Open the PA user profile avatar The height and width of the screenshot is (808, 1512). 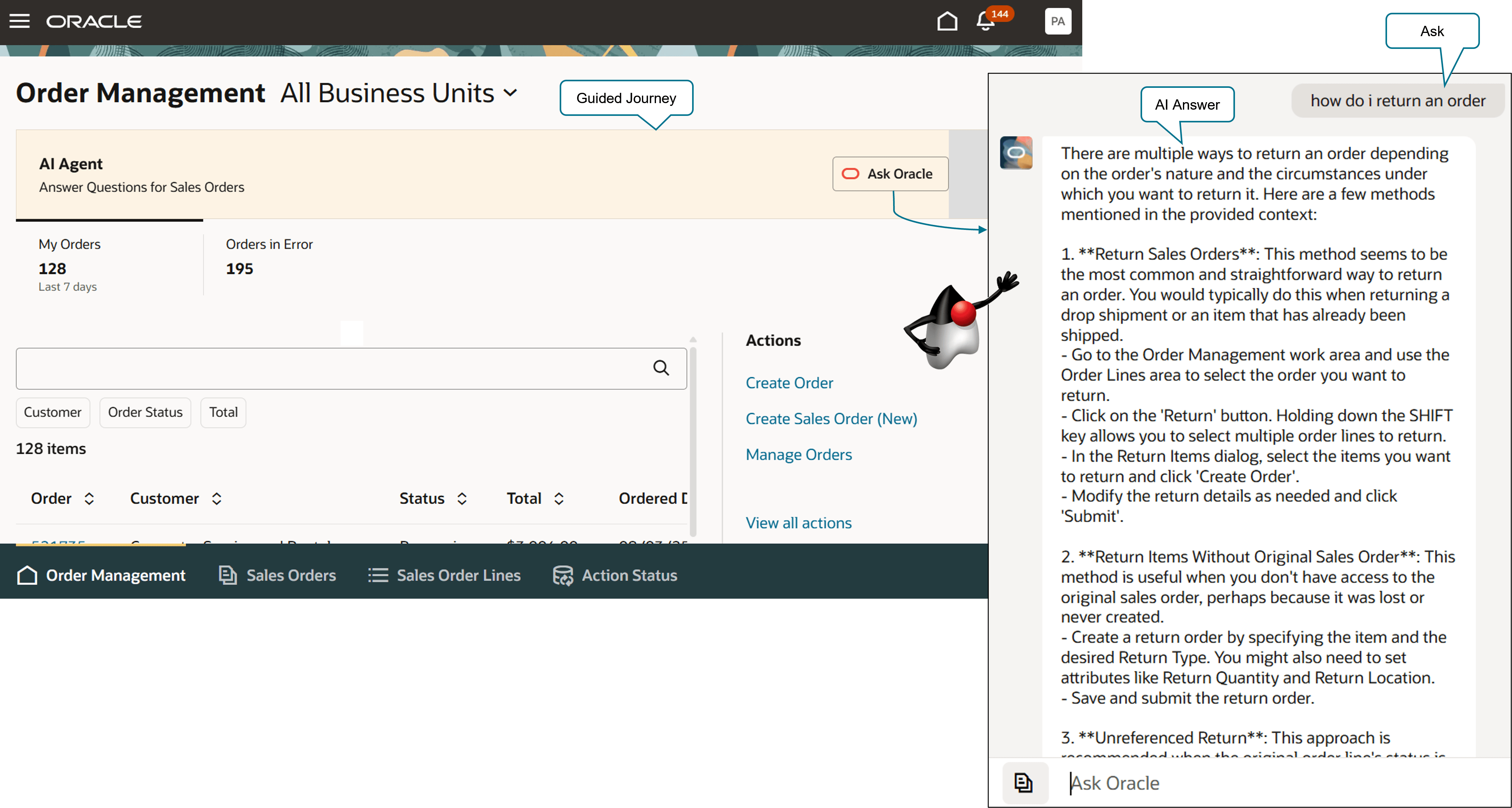1058,22
